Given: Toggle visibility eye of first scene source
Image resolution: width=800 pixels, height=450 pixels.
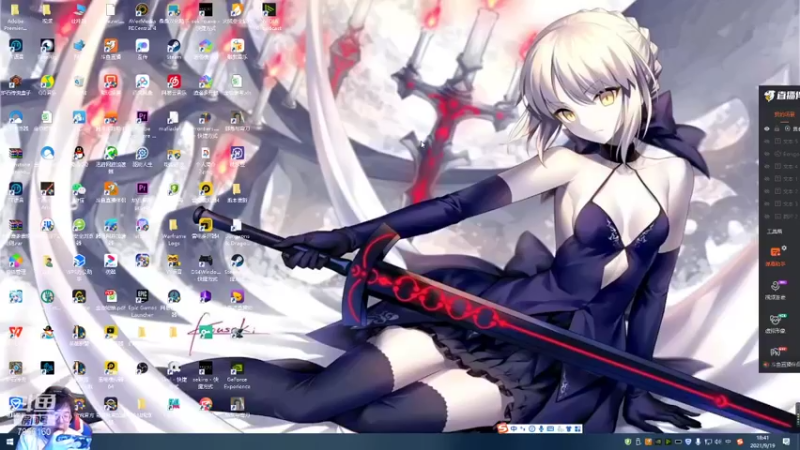Looking at the screenshot, I should click(x=767, y=129).
